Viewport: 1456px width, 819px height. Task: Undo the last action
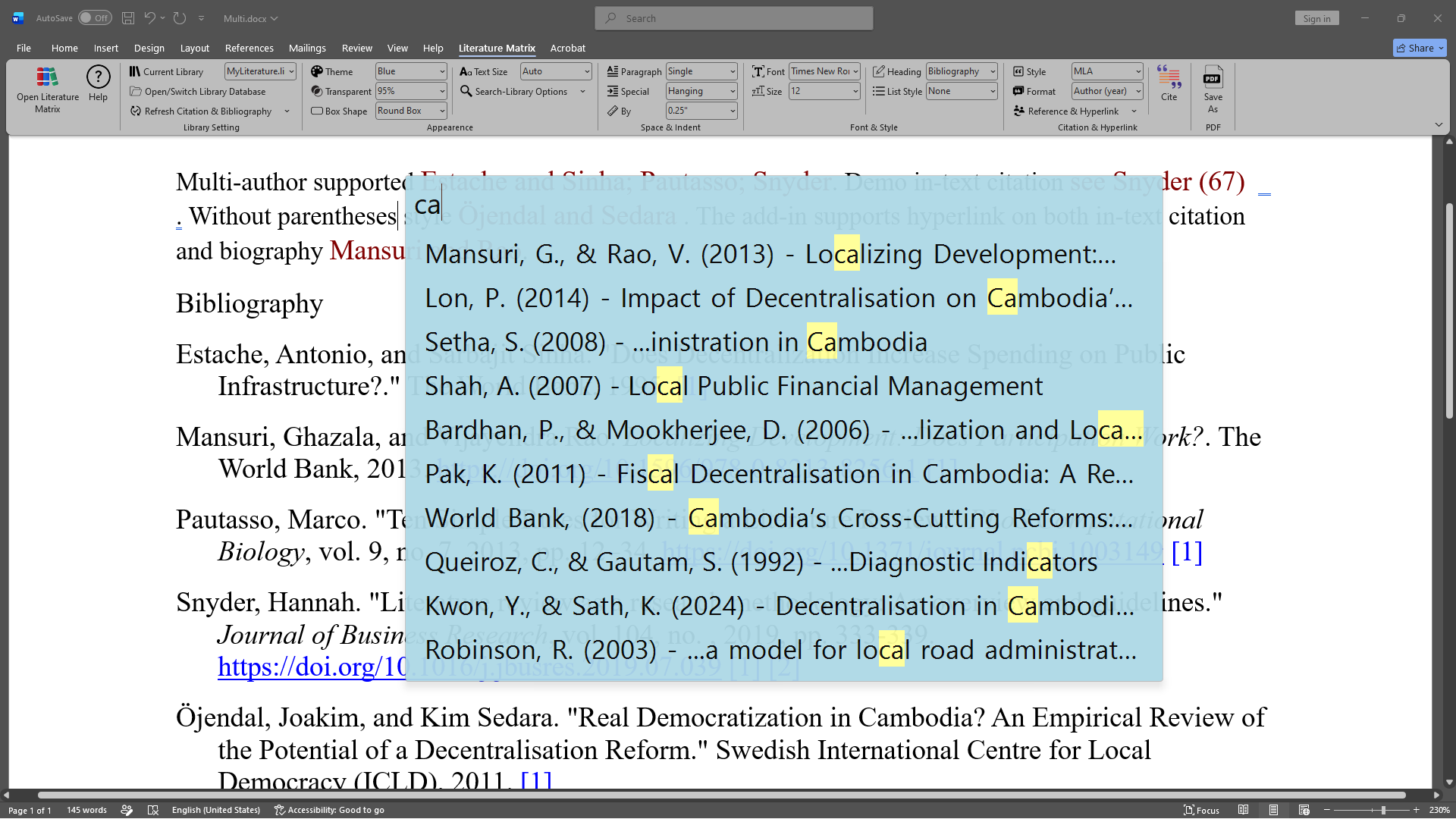150,18
